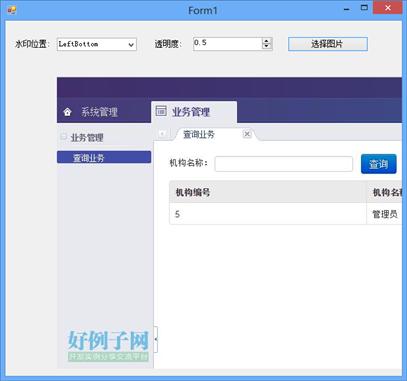Click the sidebar collapse handle arrow
This screenshot has height=381, width=407.
pos(156,339)
